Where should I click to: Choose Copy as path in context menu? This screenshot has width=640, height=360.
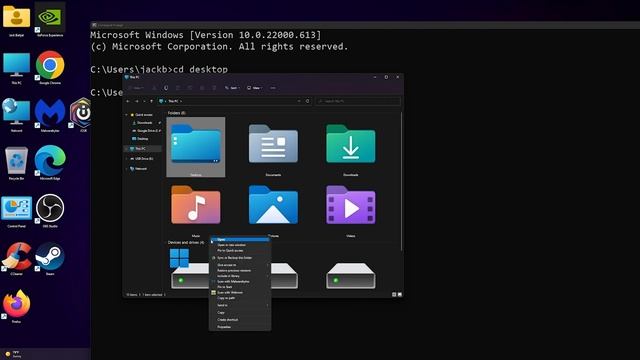pyautogui.click(x=240, y=298)
